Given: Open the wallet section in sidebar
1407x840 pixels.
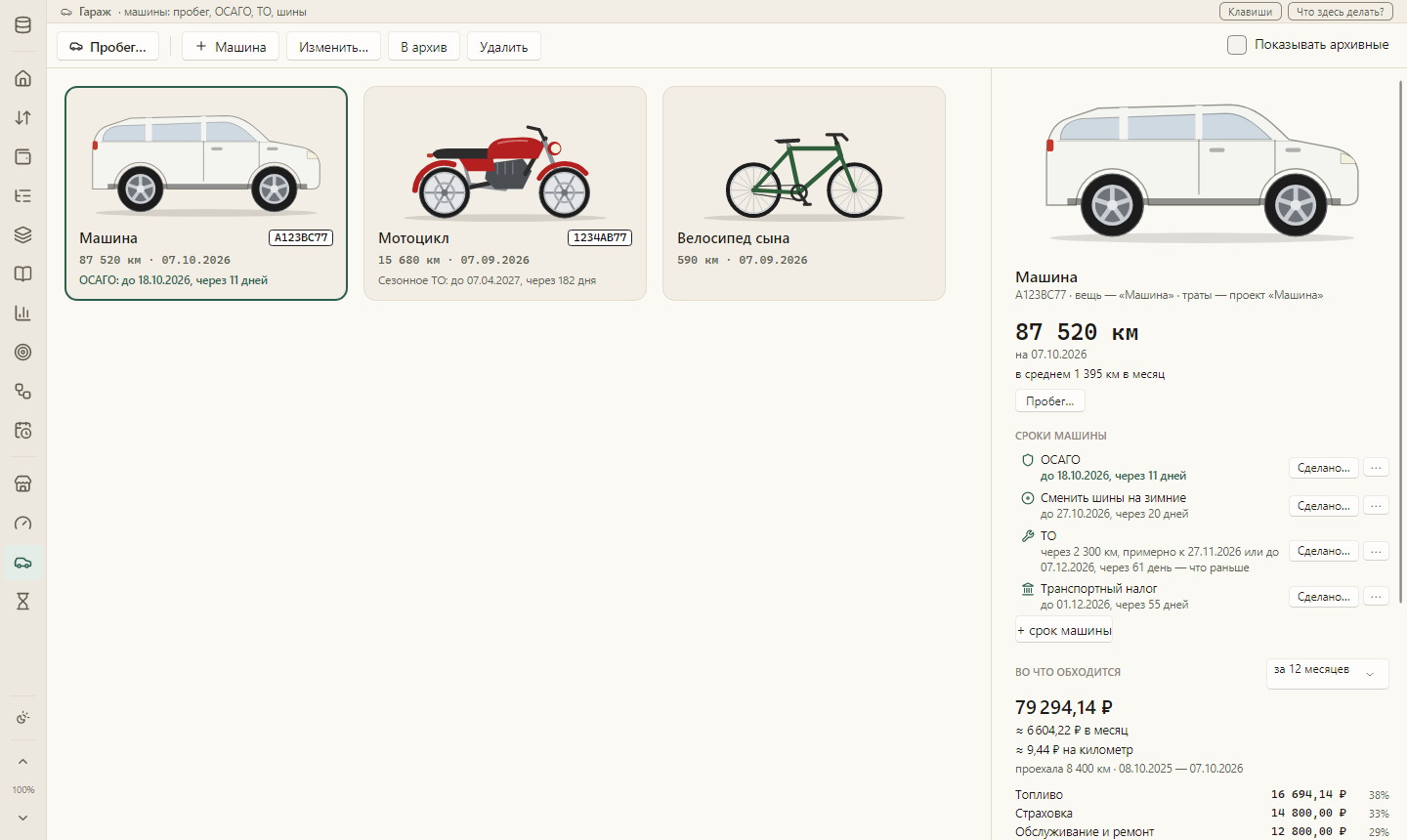Looking at the screenshot, I should [23, 156].
